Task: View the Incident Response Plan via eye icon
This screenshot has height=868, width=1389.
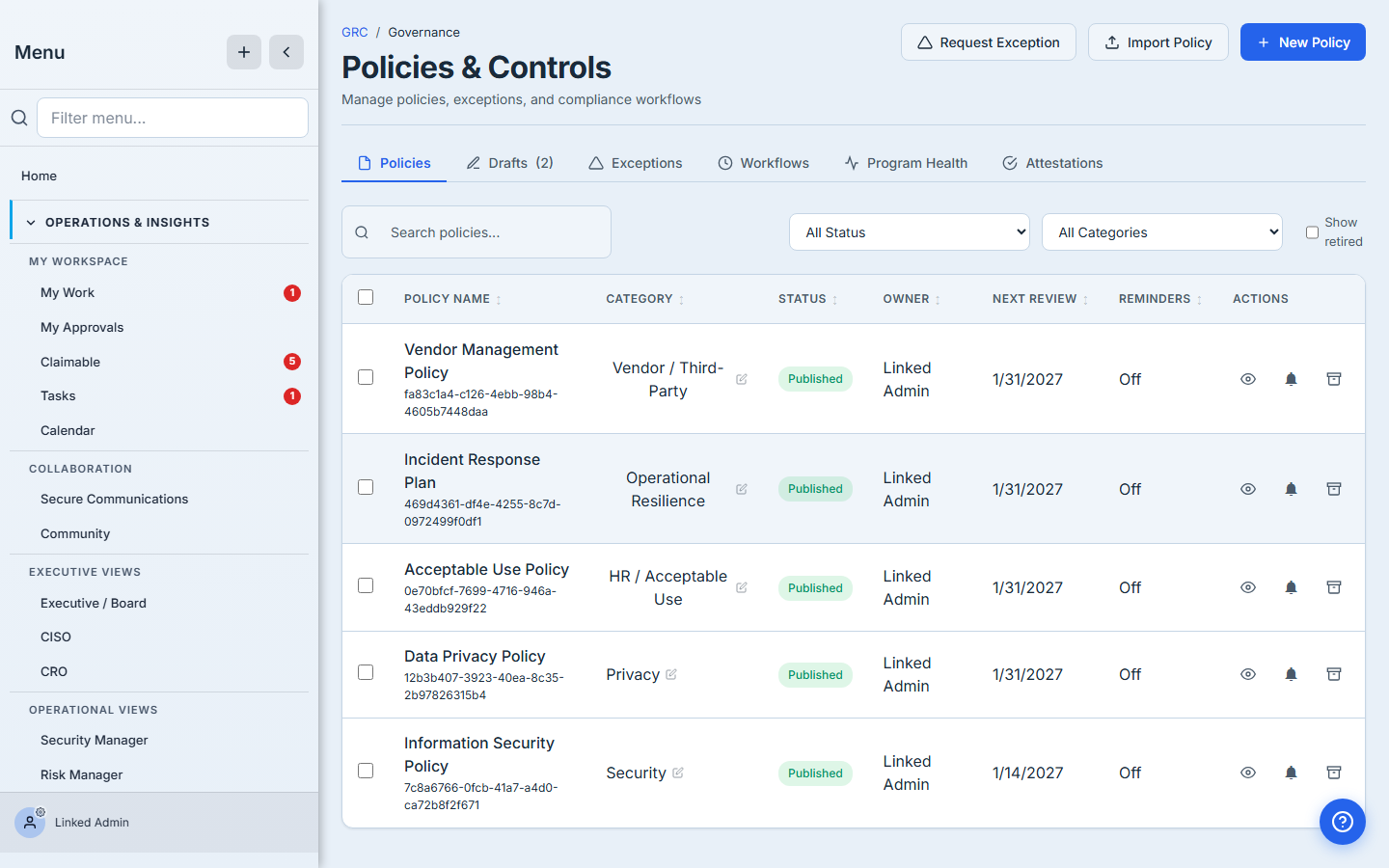Action: tap(1248, 489)
